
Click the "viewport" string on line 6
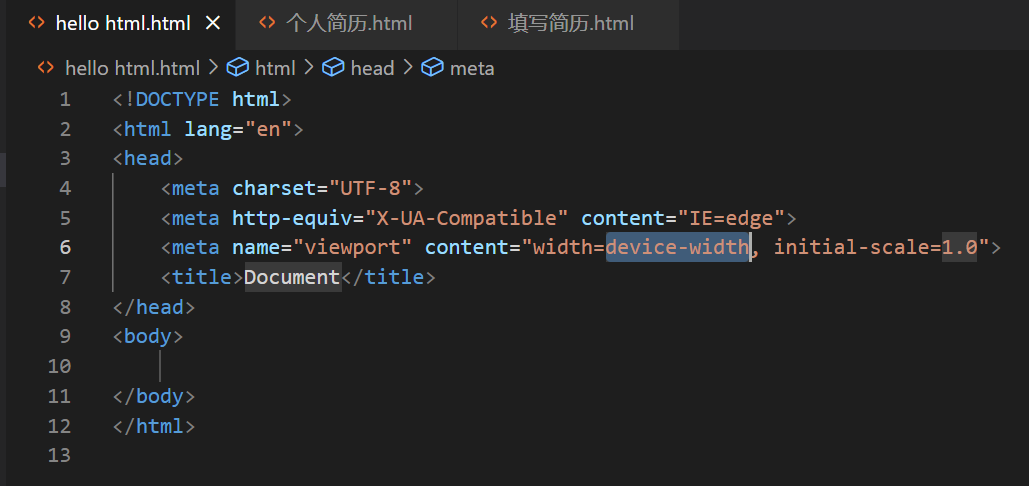point(352,247)
